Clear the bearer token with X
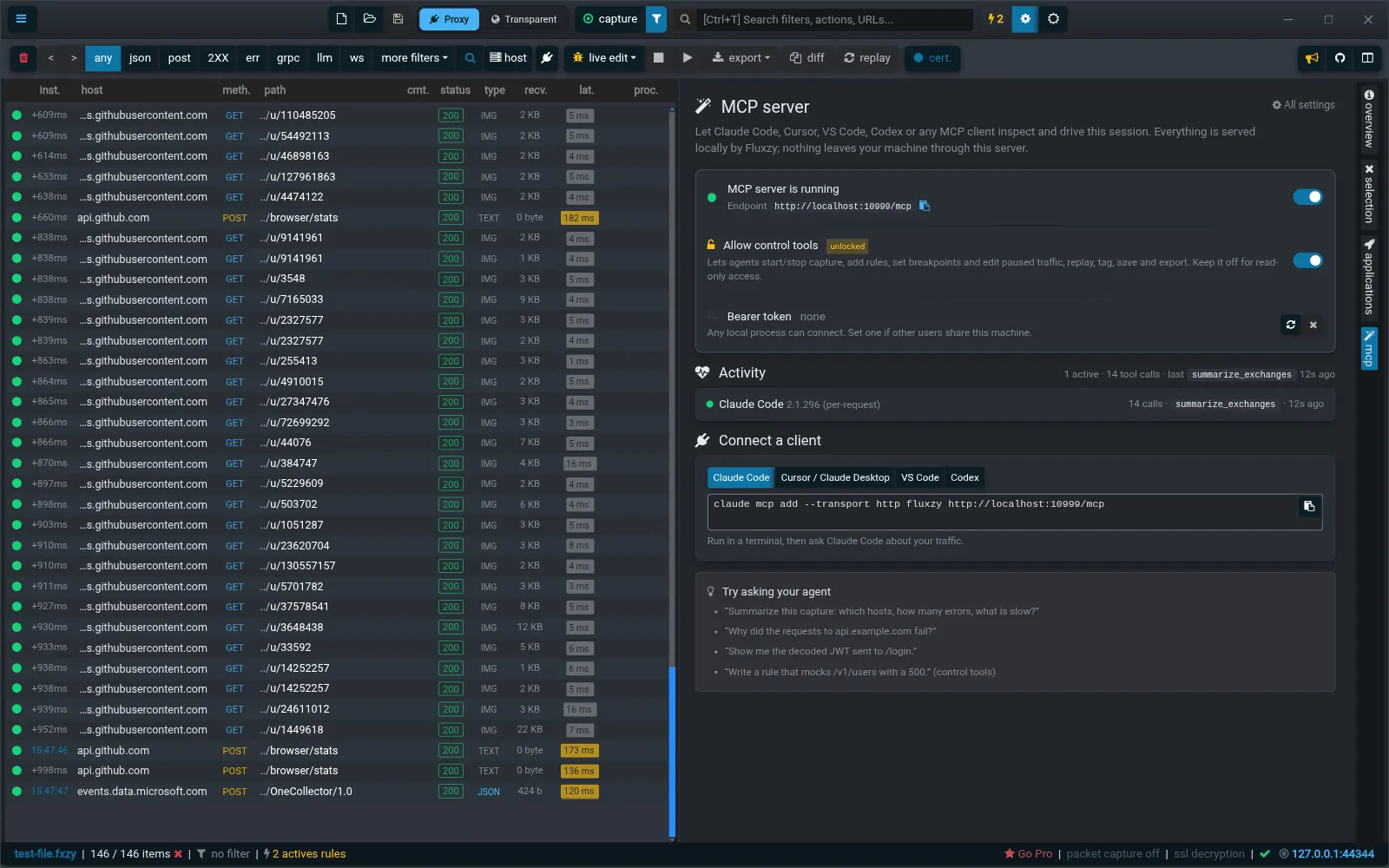Viewport: 1389px width, 868px height. [x=1313, y=325]
